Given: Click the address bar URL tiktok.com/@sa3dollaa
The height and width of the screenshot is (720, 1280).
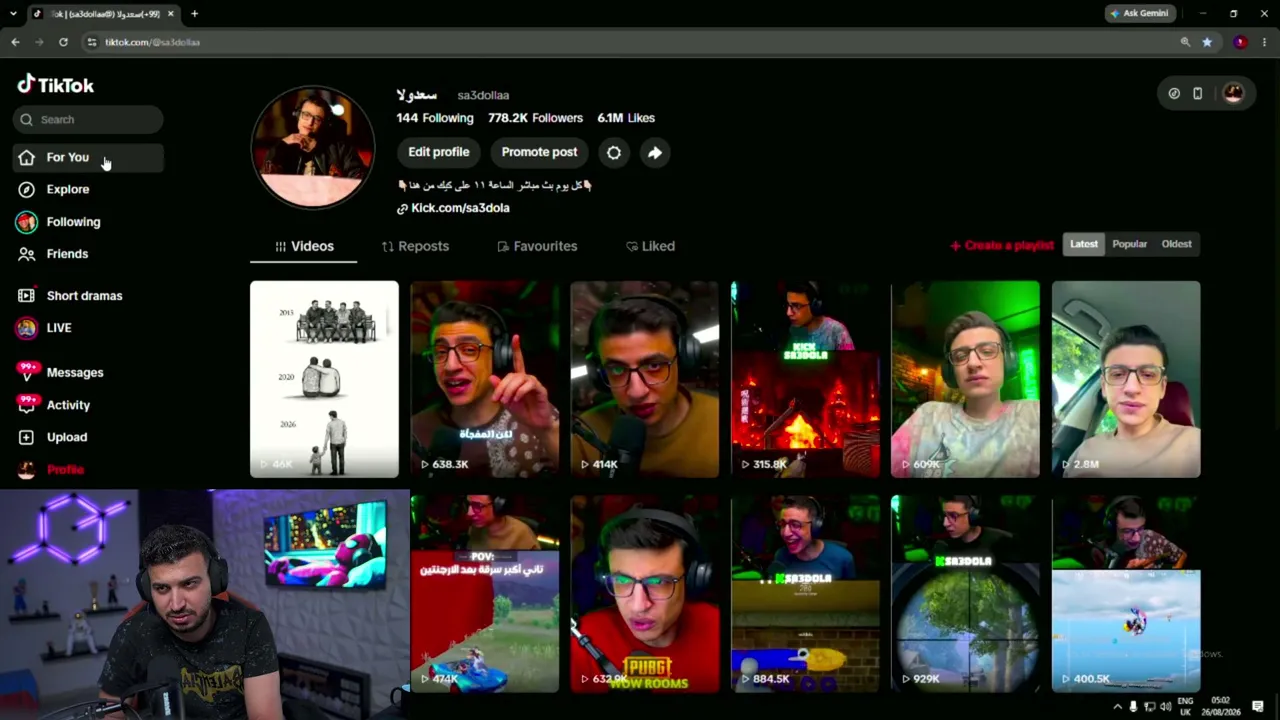Looking at the screenshot, I should [x=152, y=42].
